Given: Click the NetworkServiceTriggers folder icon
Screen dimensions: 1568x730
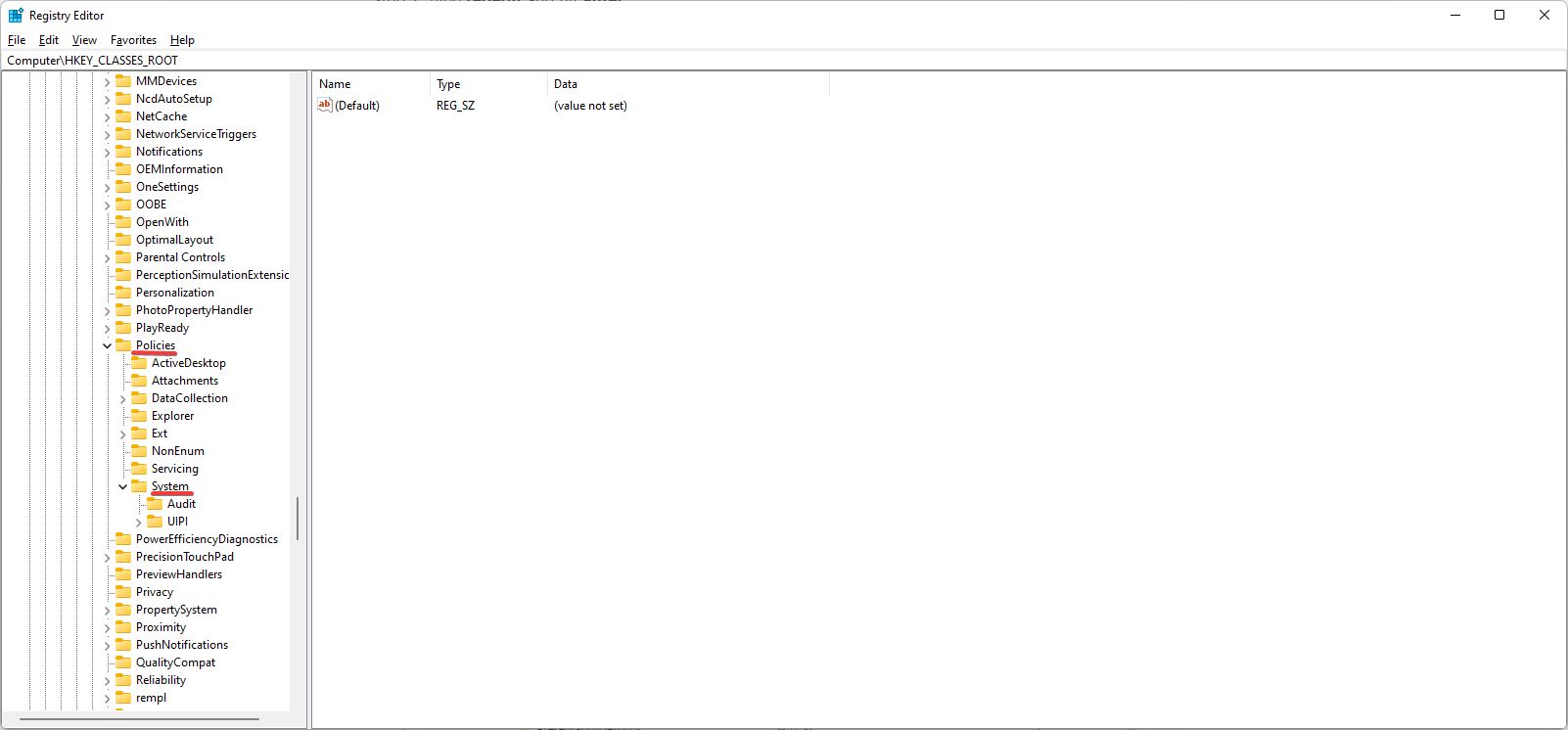Looking at the screenshot, I should [x=123, y=134].
